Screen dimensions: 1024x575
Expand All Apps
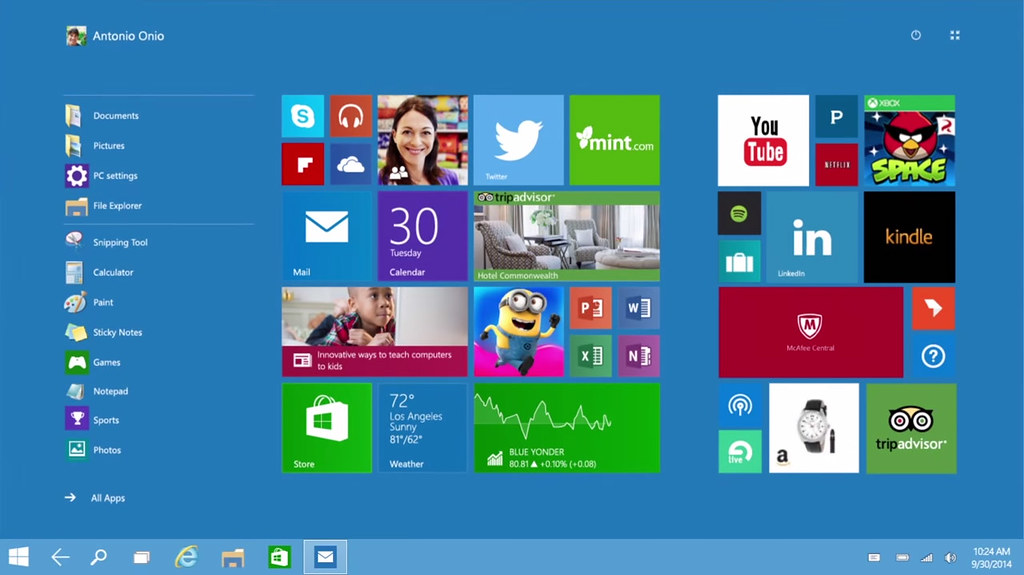[x=95, y=498]
